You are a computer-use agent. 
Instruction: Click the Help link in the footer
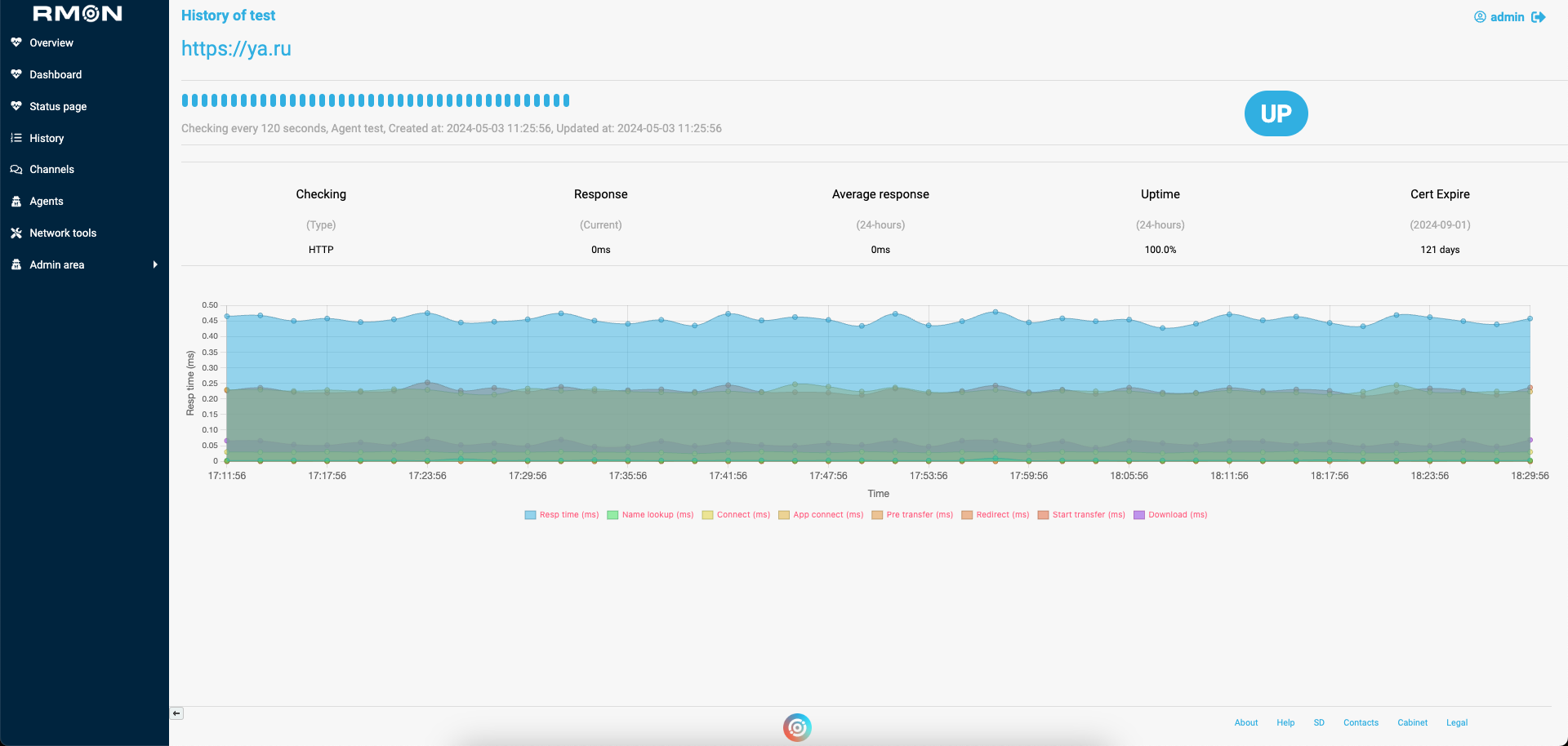click(x=1285, y=722)
